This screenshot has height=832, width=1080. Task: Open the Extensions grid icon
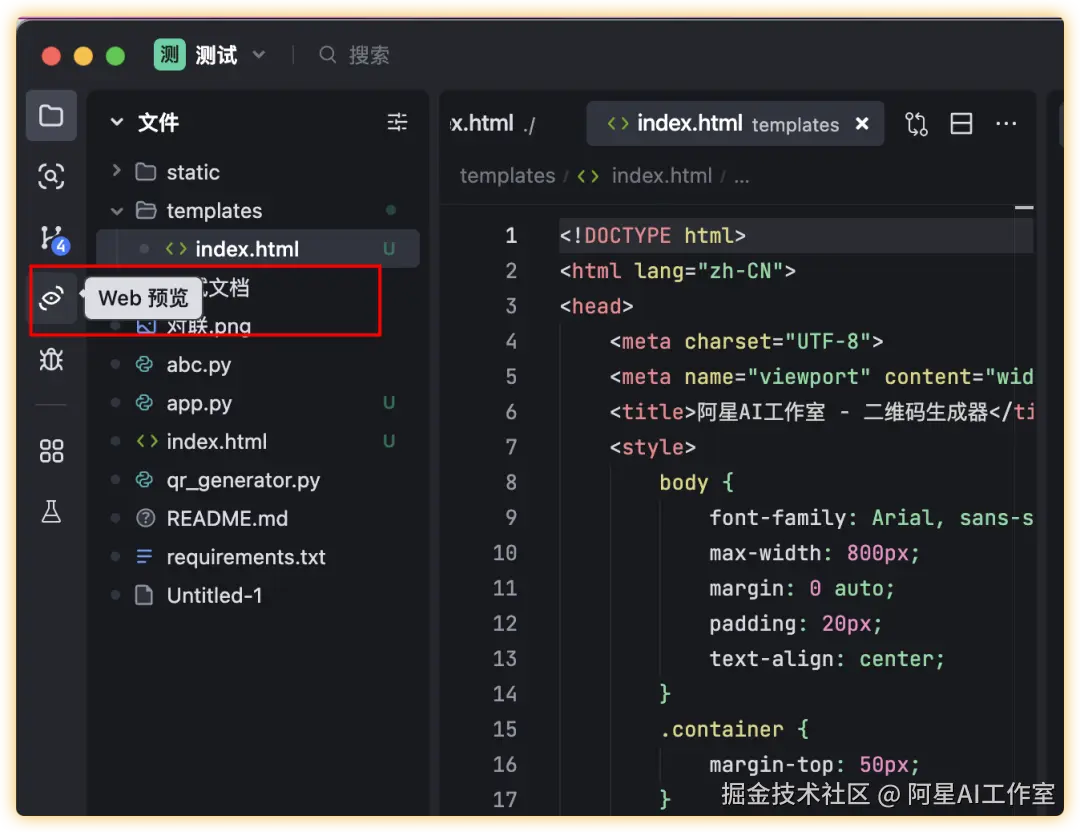tap(52, 451)
